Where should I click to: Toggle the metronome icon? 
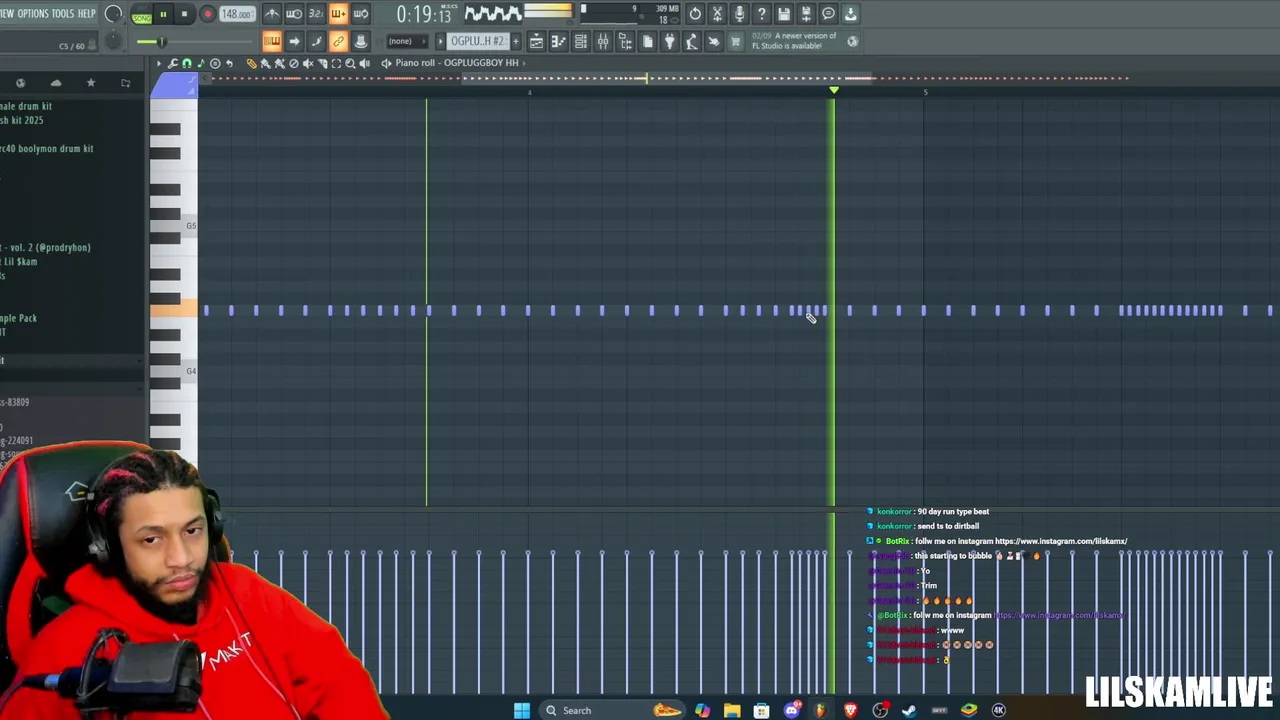coord(272,14)
